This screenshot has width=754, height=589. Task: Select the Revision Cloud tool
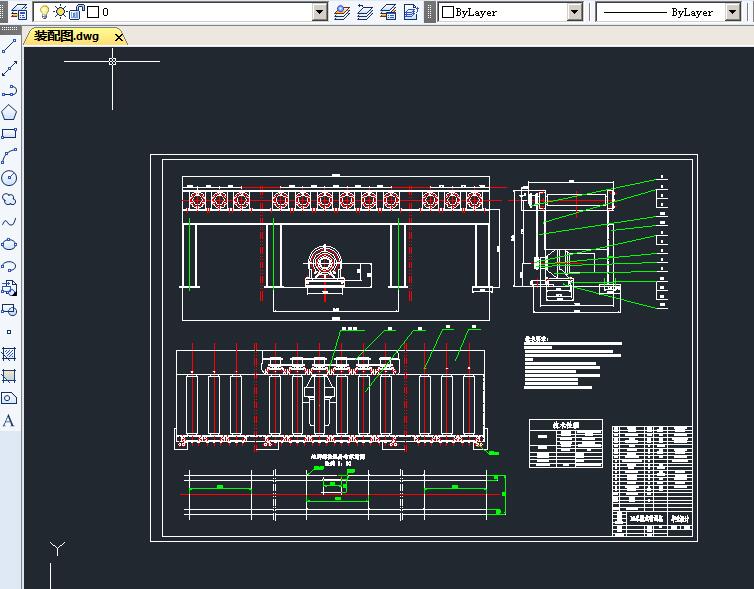pyautogui.click(x=9, y=200)
